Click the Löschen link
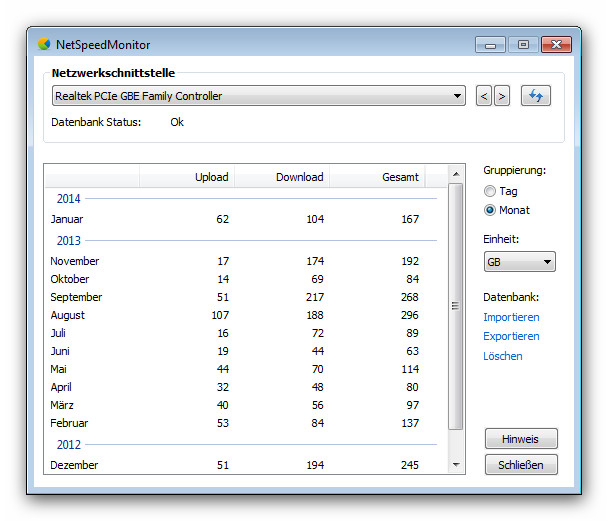Screen dimensions: 608x521 [x=503, y=356]
